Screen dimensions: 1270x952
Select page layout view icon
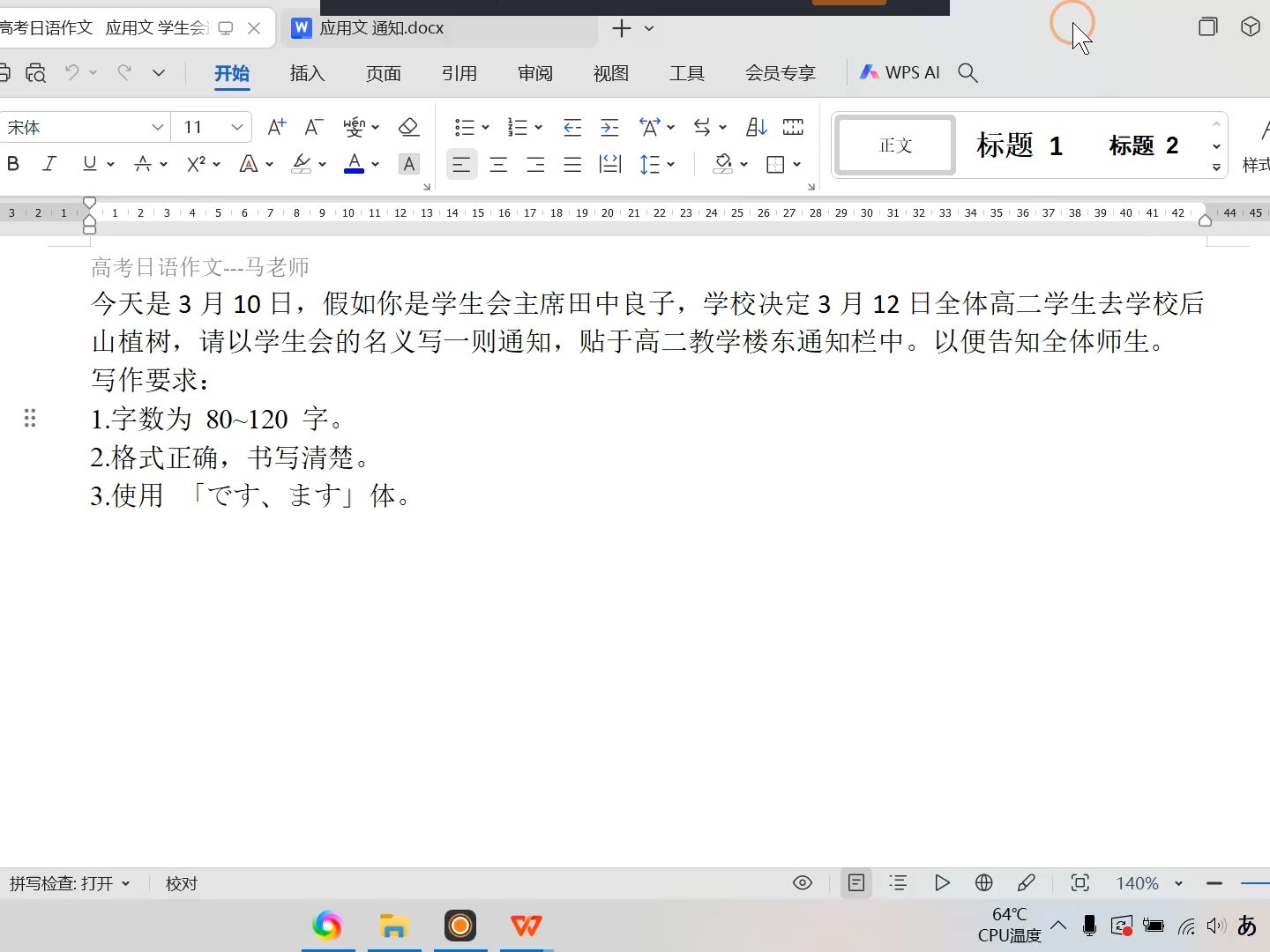tap(855, 882)
